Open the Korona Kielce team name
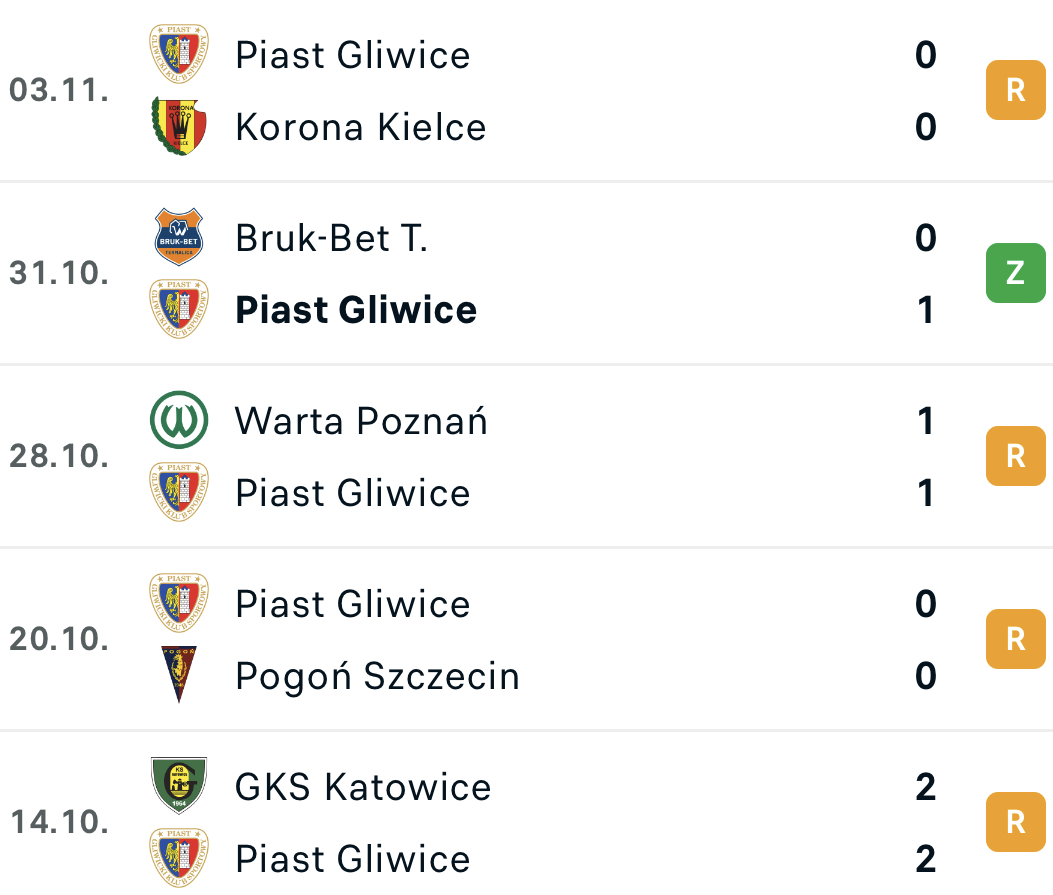The width and height of the screenshot is (1053, 895). pyautogui.click(x=360, y=128)
